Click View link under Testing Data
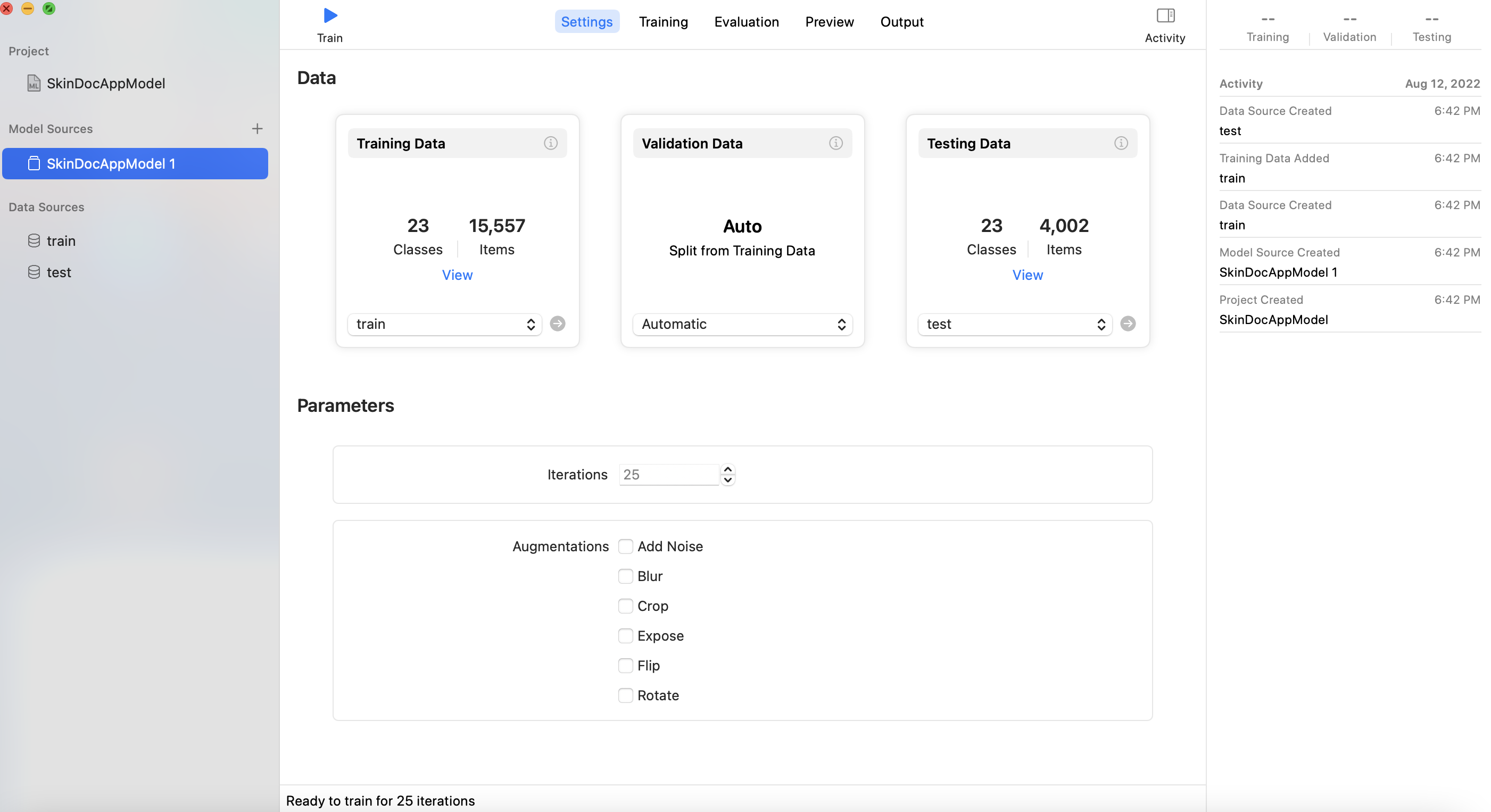The image size is (1491, 812). click(x=1028, y=275)
